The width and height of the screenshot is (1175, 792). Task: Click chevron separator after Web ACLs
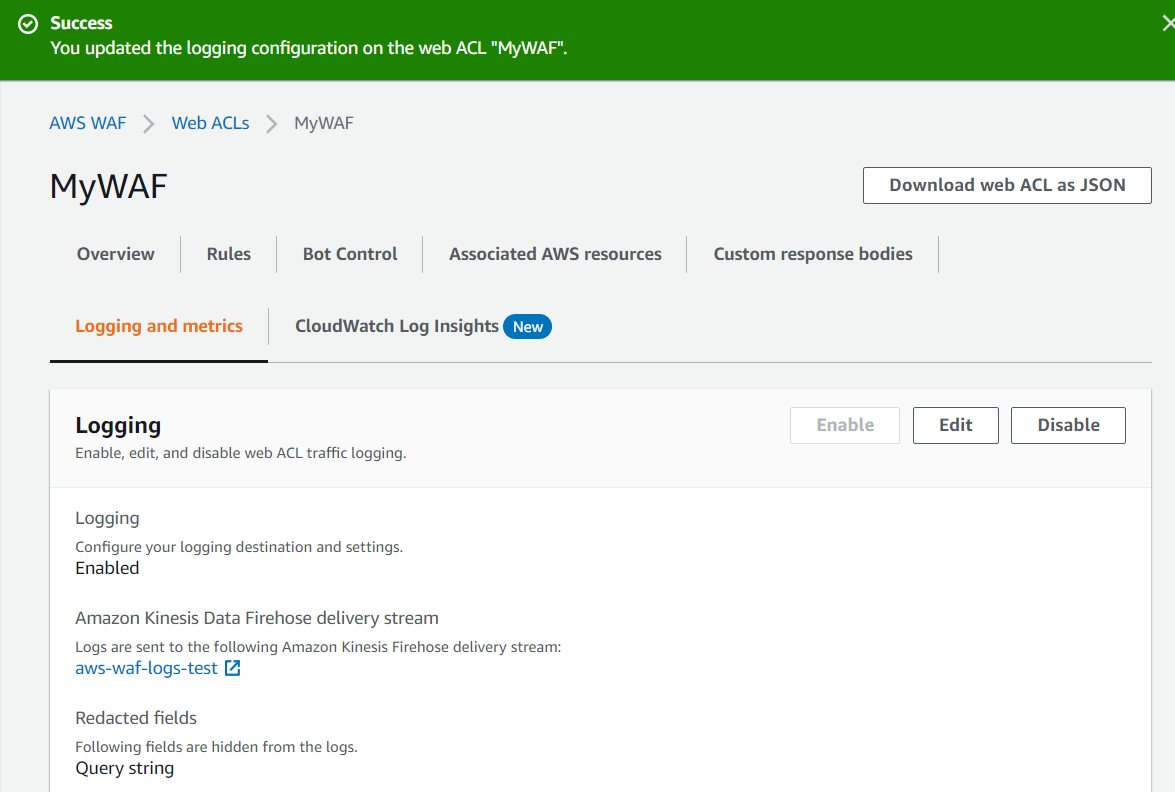click(271, 124)
